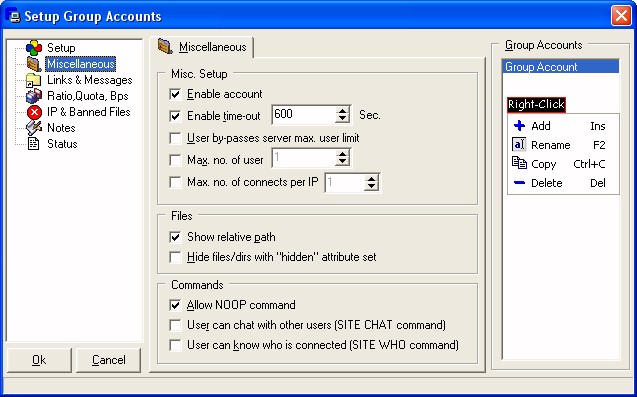The width and height of the screenshot is (637, 397).
Task: Click the Miscellaneous book icon in tree
Action: coord(34,64)
